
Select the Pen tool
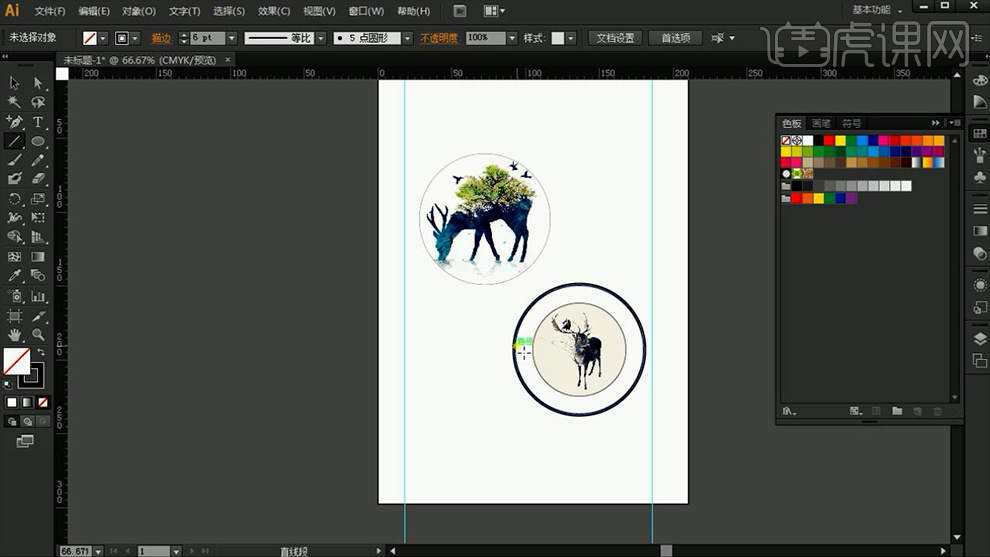[14, 121]
